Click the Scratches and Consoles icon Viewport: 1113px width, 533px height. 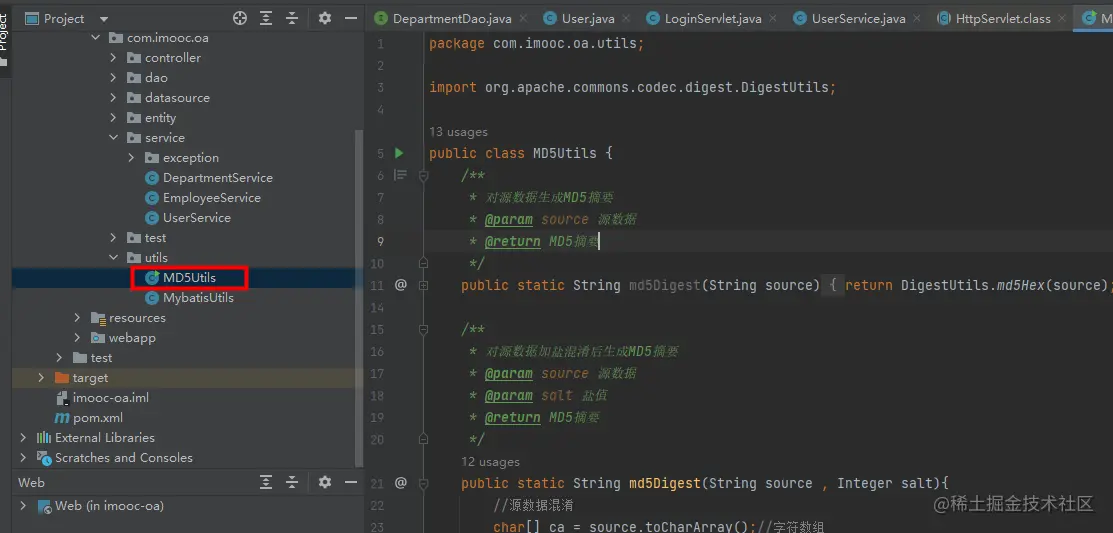coord(44,458)
